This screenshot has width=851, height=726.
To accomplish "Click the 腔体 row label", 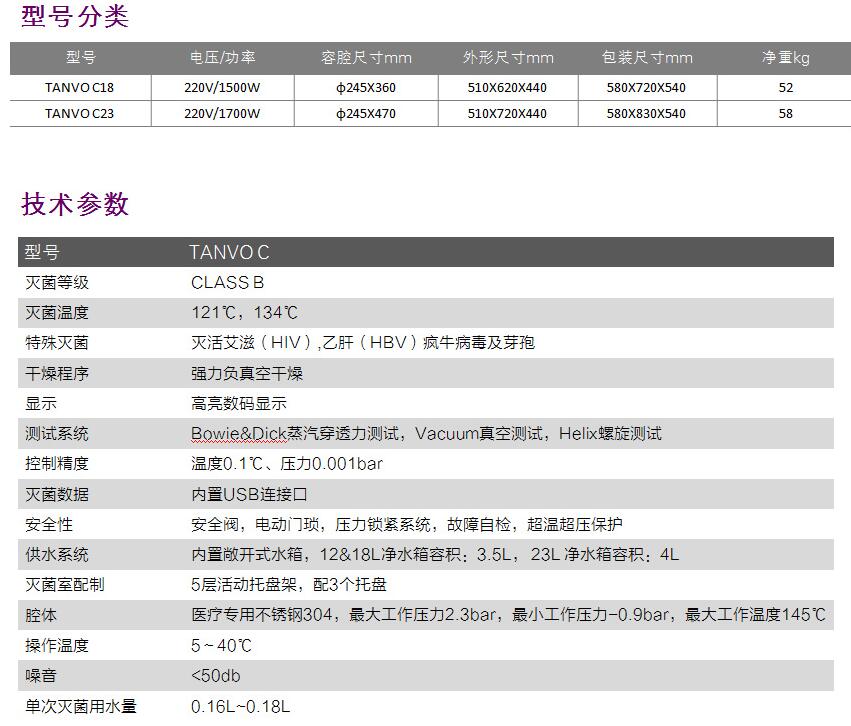I will [41, 615].
